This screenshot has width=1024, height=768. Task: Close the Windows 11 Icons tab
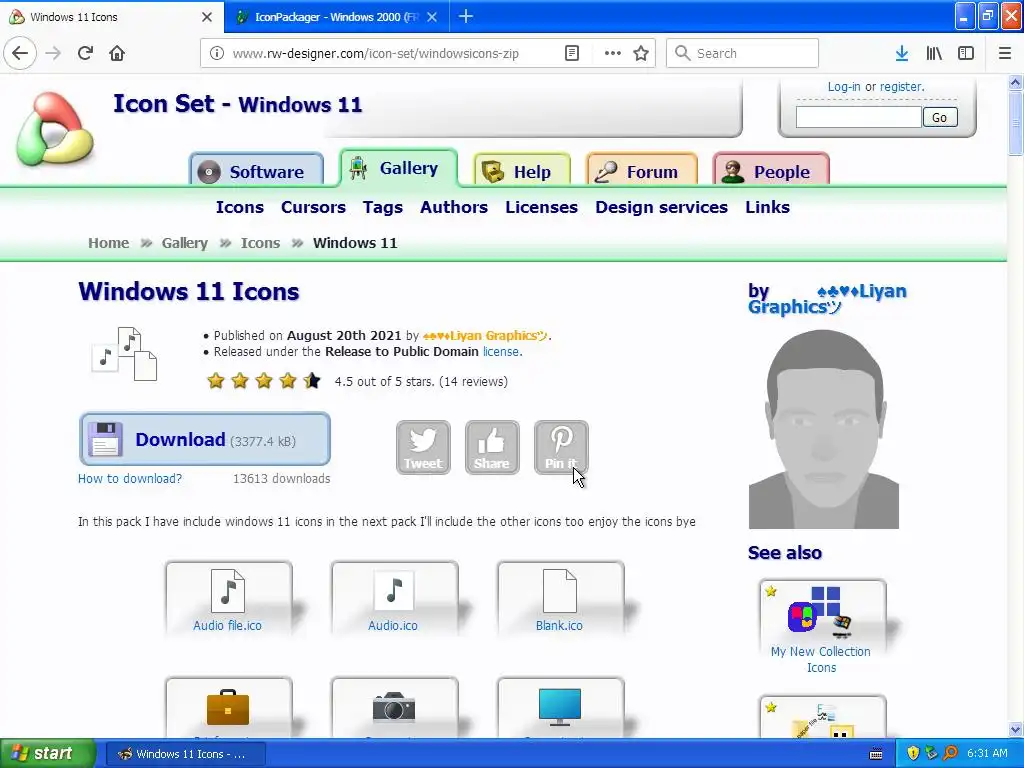[x=206, y=17]
